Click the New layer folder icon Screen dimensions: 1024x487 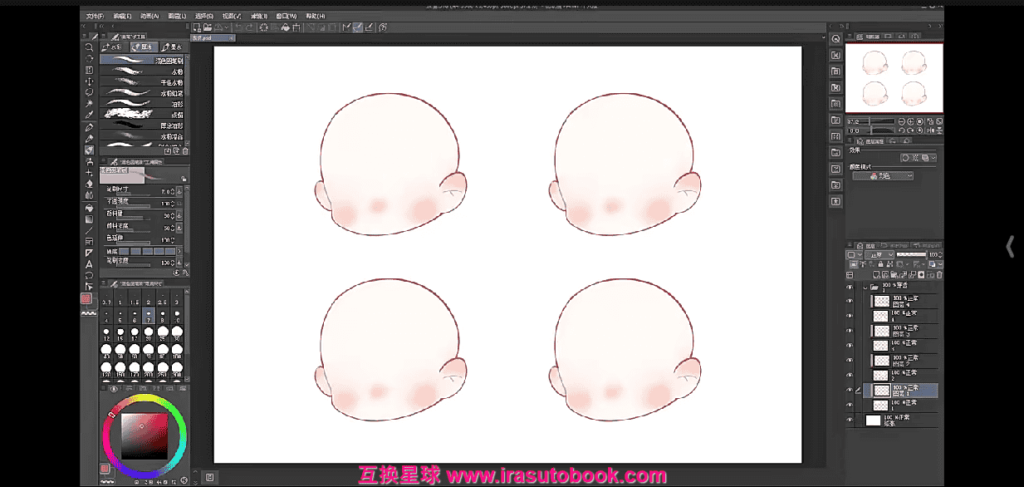pos(893,274)
